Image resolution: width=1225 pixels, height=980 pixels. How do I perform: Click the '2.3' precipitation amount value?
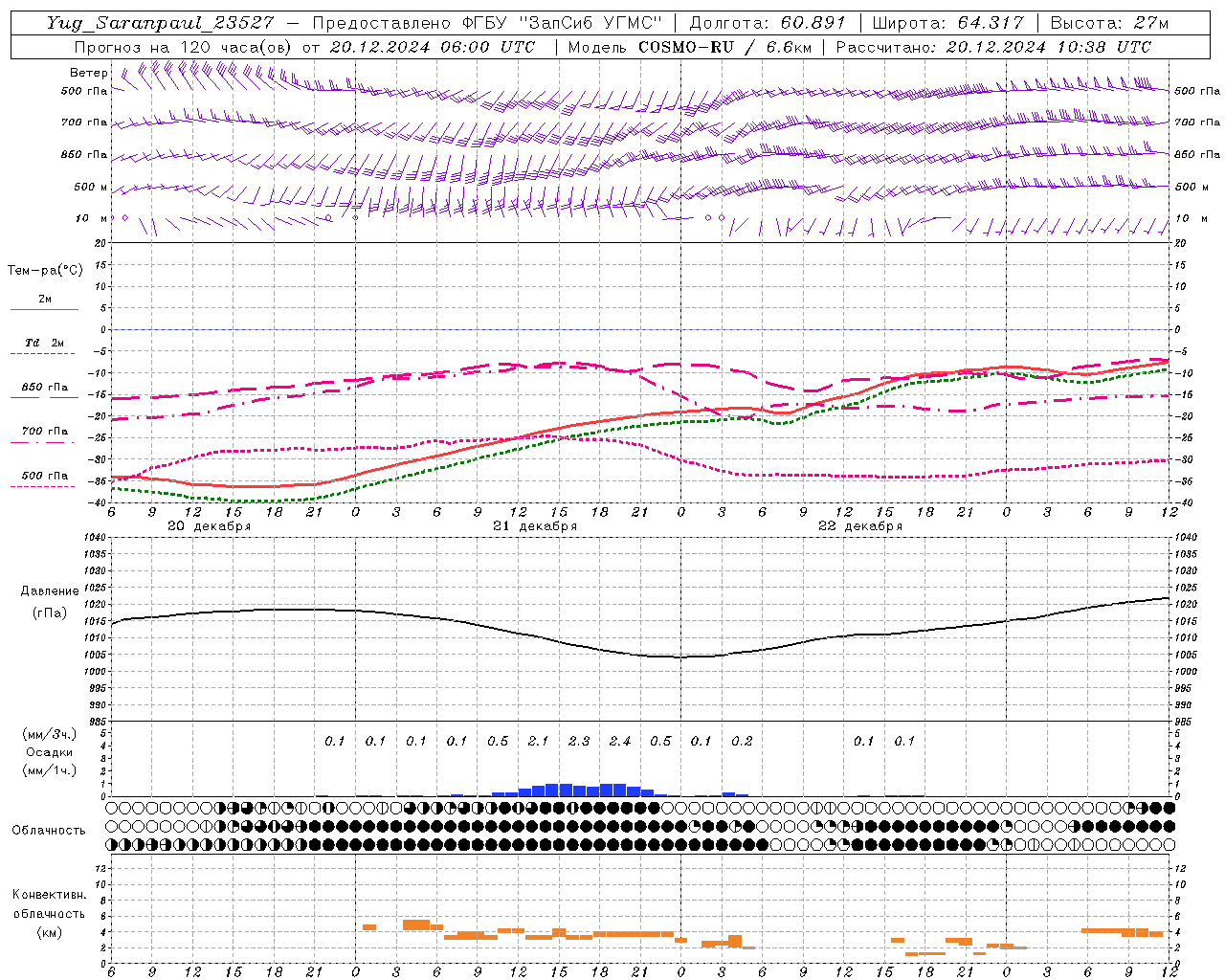coord(579,741)
